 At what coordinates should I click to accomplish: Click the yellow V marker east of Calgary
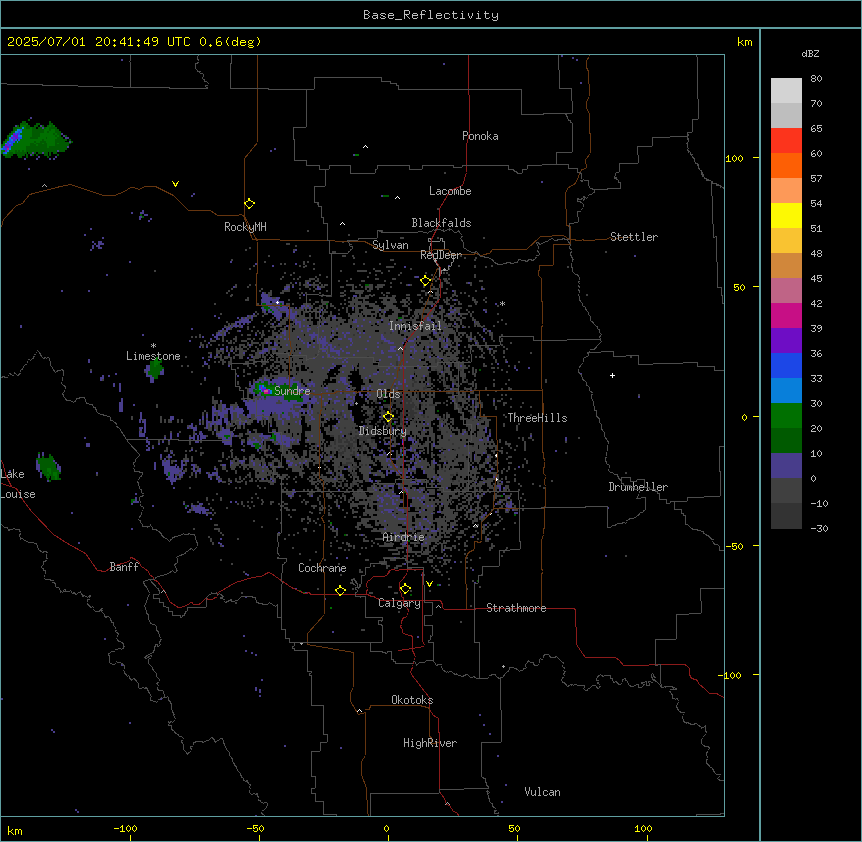tap(429, 584)
